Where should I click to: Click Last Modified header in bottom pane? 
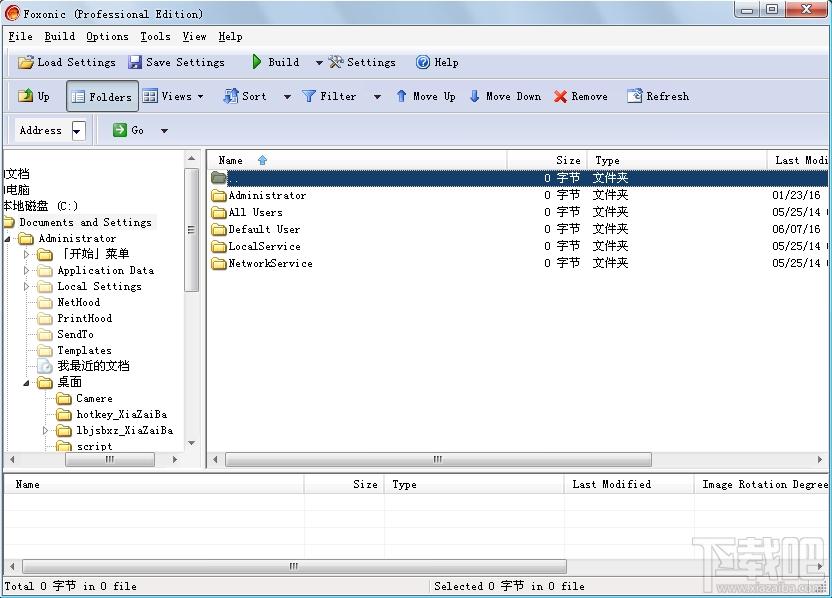coord(629,484)
